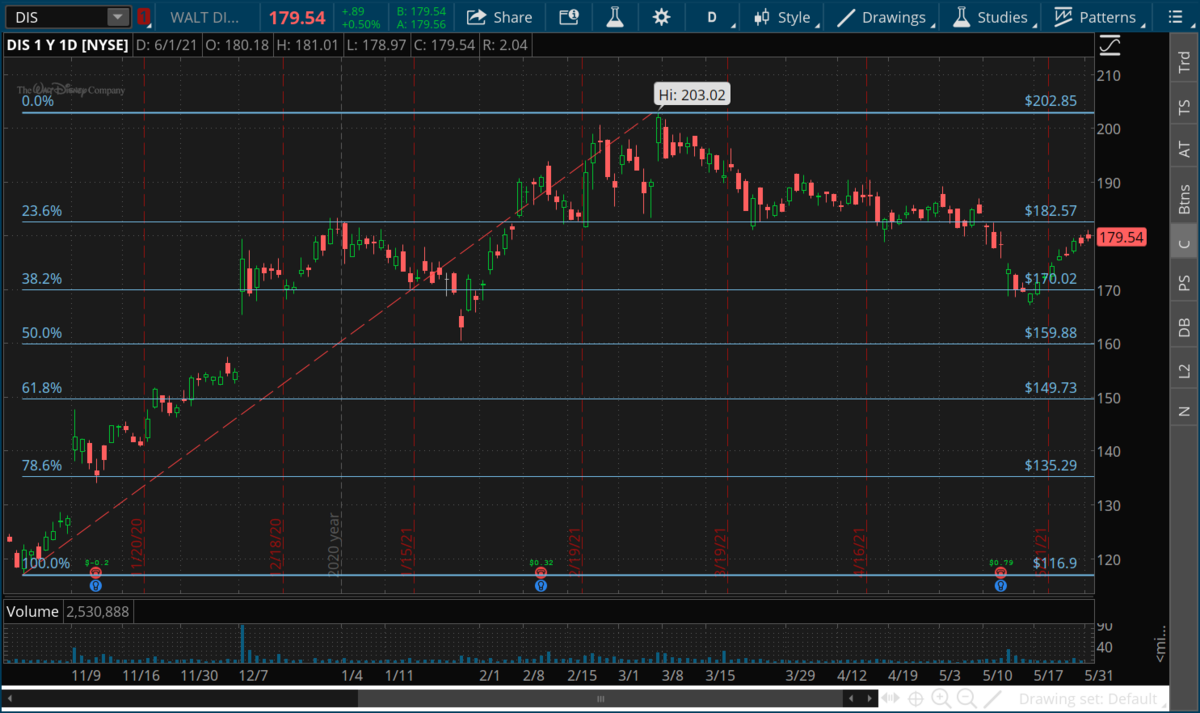Open chart settings gear icon
This screenshot has width=1200, height=713.
661,17
